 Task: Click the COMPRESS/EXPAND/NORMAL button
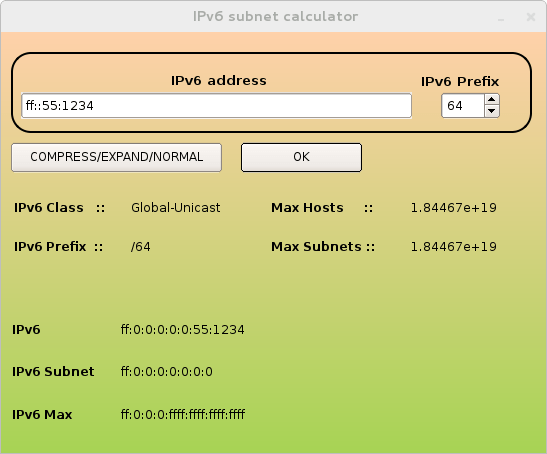pyautogui.click(x=117, y=157)
